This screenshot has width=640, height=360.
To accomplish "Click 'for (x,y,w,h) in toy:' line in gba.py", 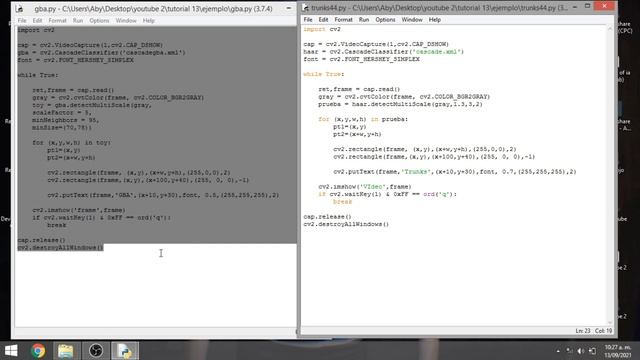I will coord(71,143).
